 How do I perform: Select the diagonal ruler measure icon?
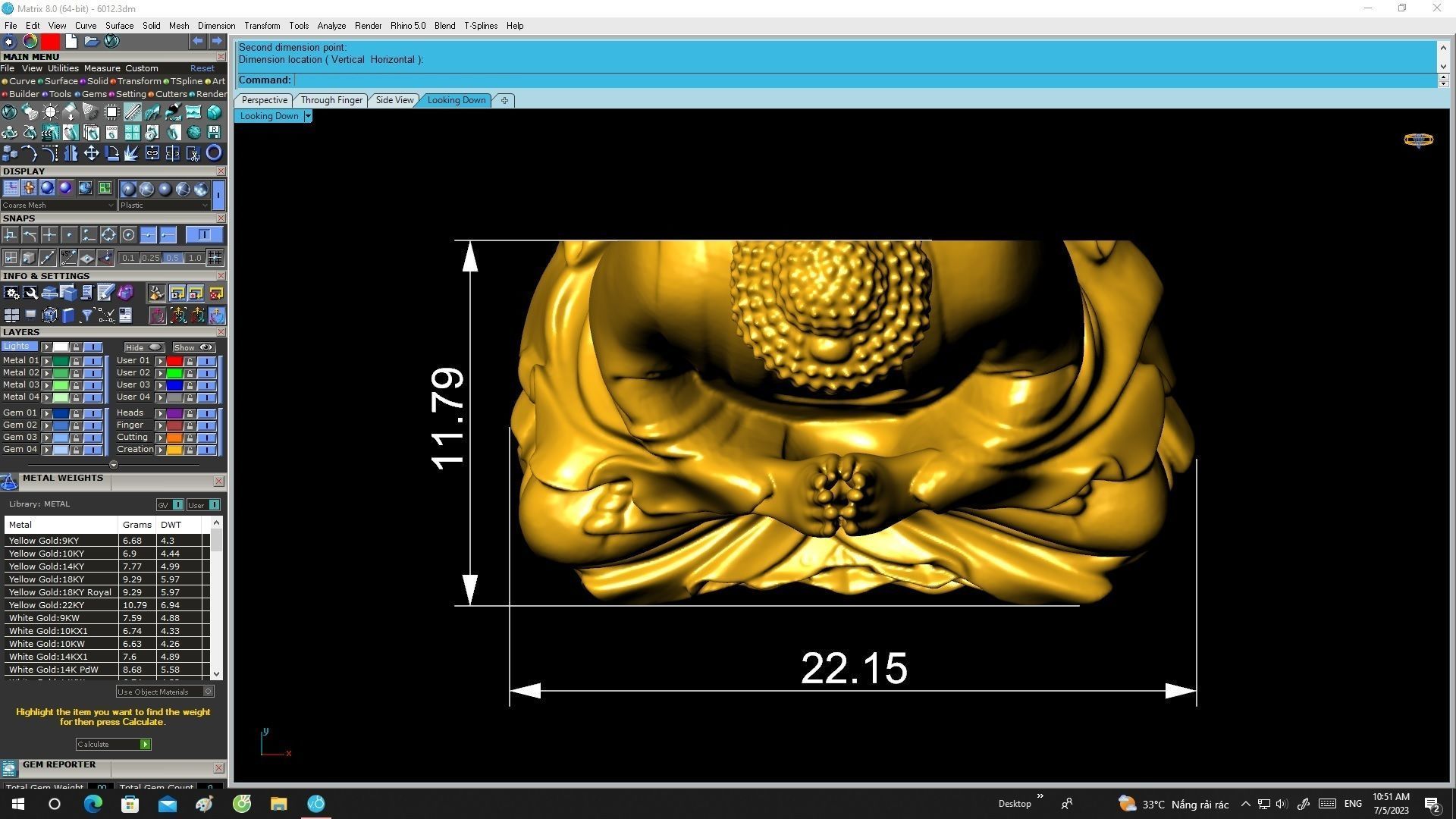click(132, 112)
